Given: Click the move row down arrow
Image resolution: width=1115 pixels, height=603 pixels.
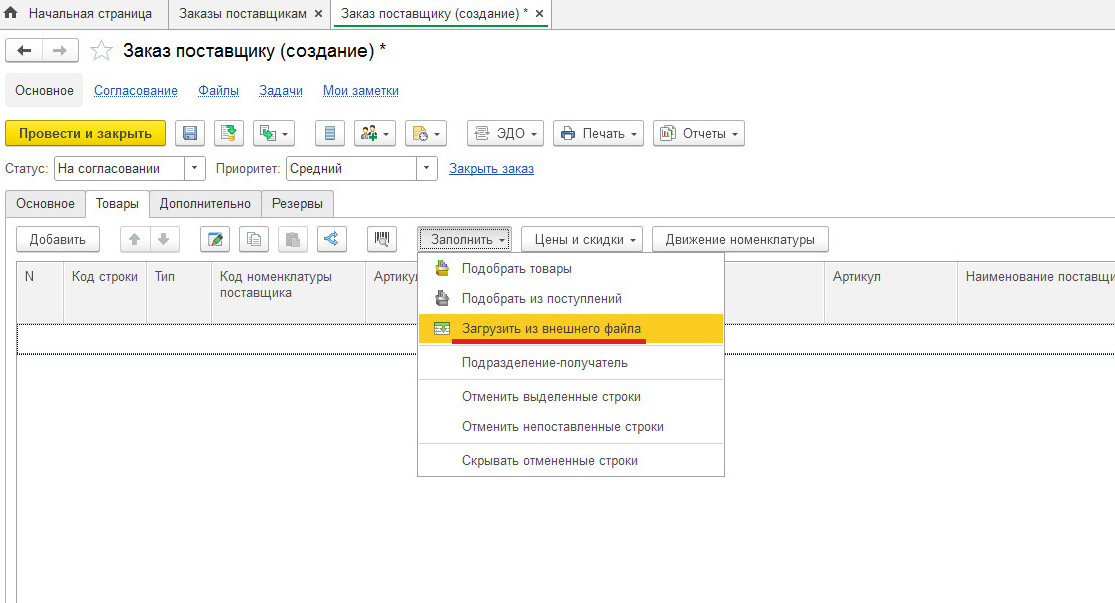Looking at the screenshot, I should [163, 239].
